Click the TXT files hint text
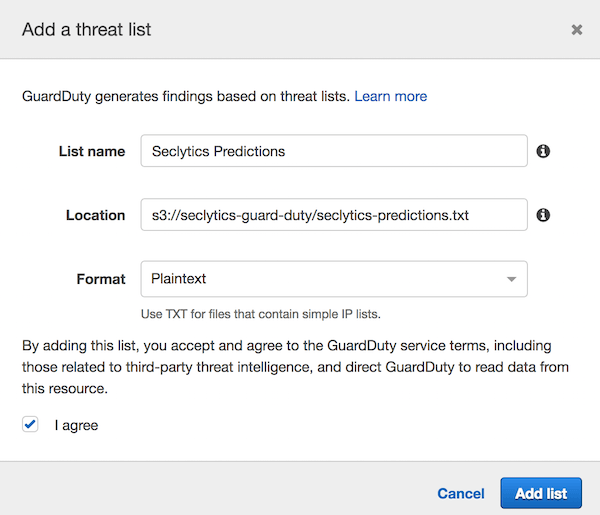 click(x=261, y=314)
